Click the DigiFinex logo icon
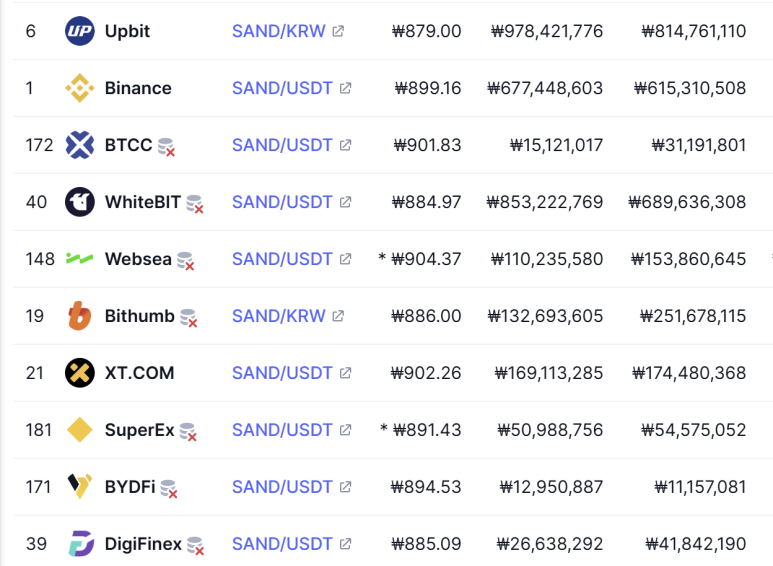Screen dimensions: 773x566 point(81,543)
